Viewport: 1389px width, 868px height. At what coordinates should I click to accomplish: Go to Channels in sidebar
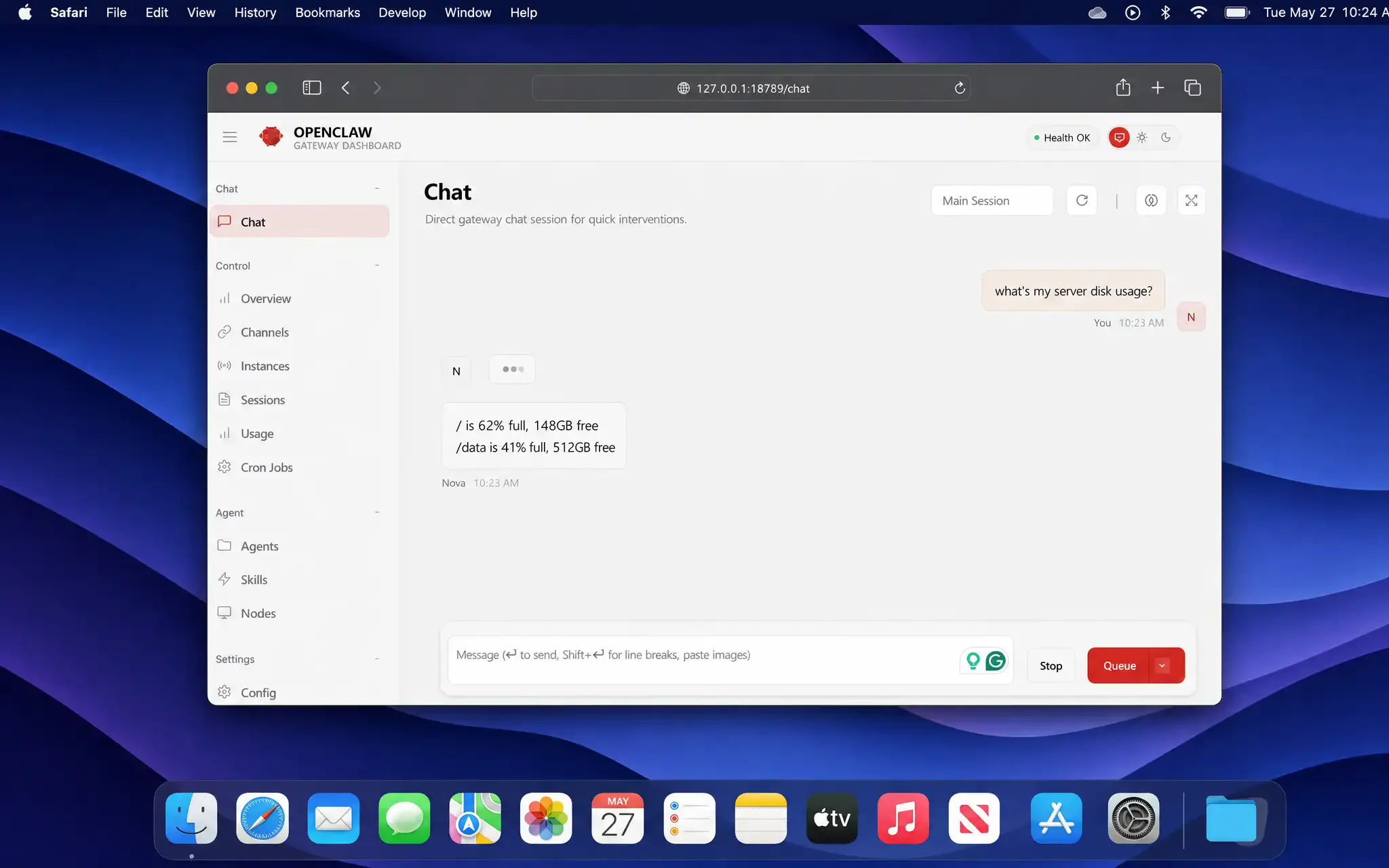click(299, 332)
